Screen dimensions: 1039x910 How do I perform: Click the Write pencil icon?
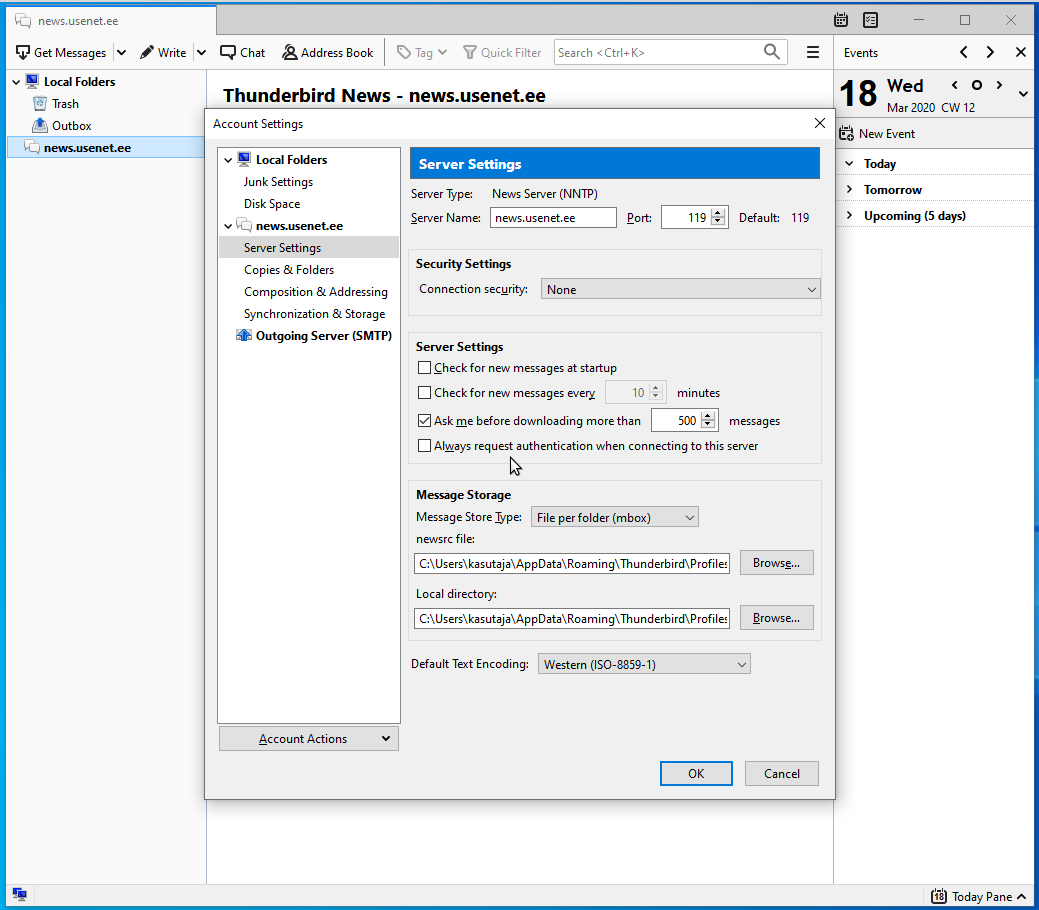coord(147,53)
